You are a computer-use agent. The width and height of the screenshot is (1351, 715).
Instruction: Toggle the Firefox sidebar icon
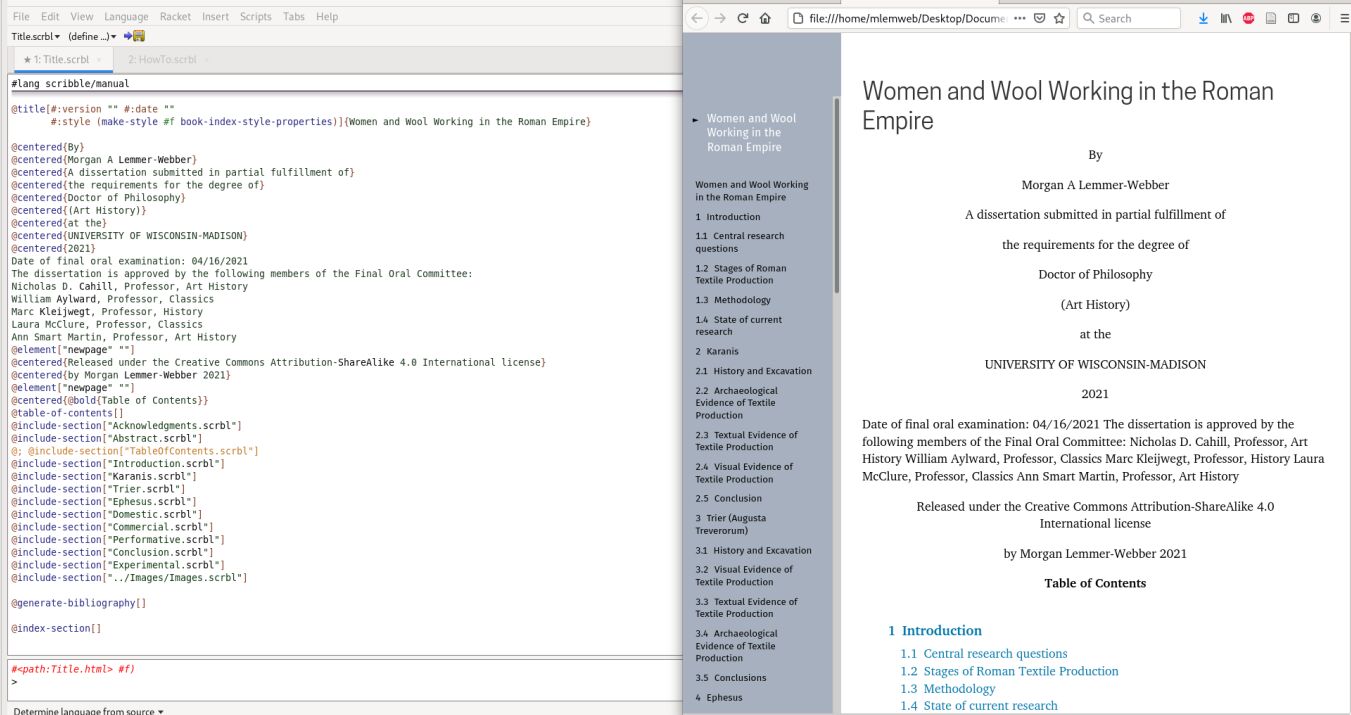pyautogui.click(x=1293, y=18)
